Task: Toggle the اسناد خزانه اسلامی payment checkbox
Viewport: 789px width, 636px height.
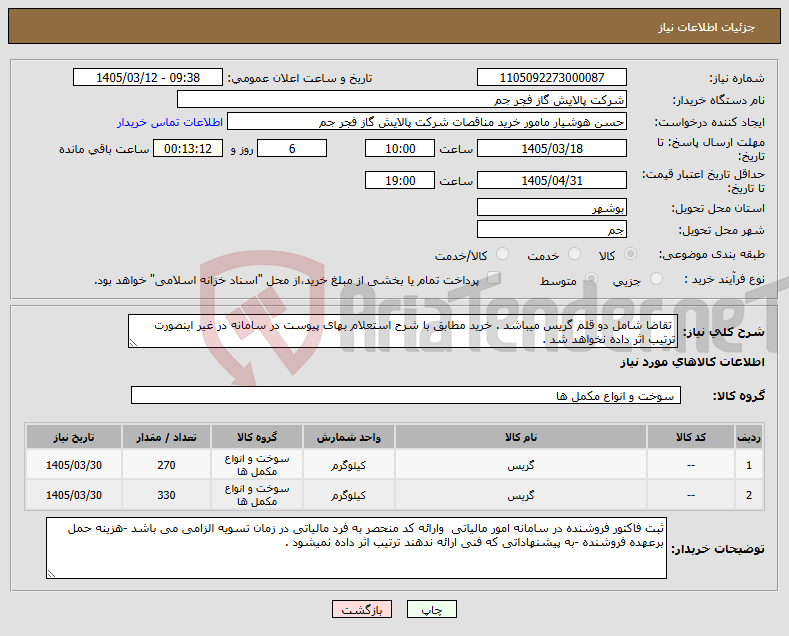Action: [494, 278]
